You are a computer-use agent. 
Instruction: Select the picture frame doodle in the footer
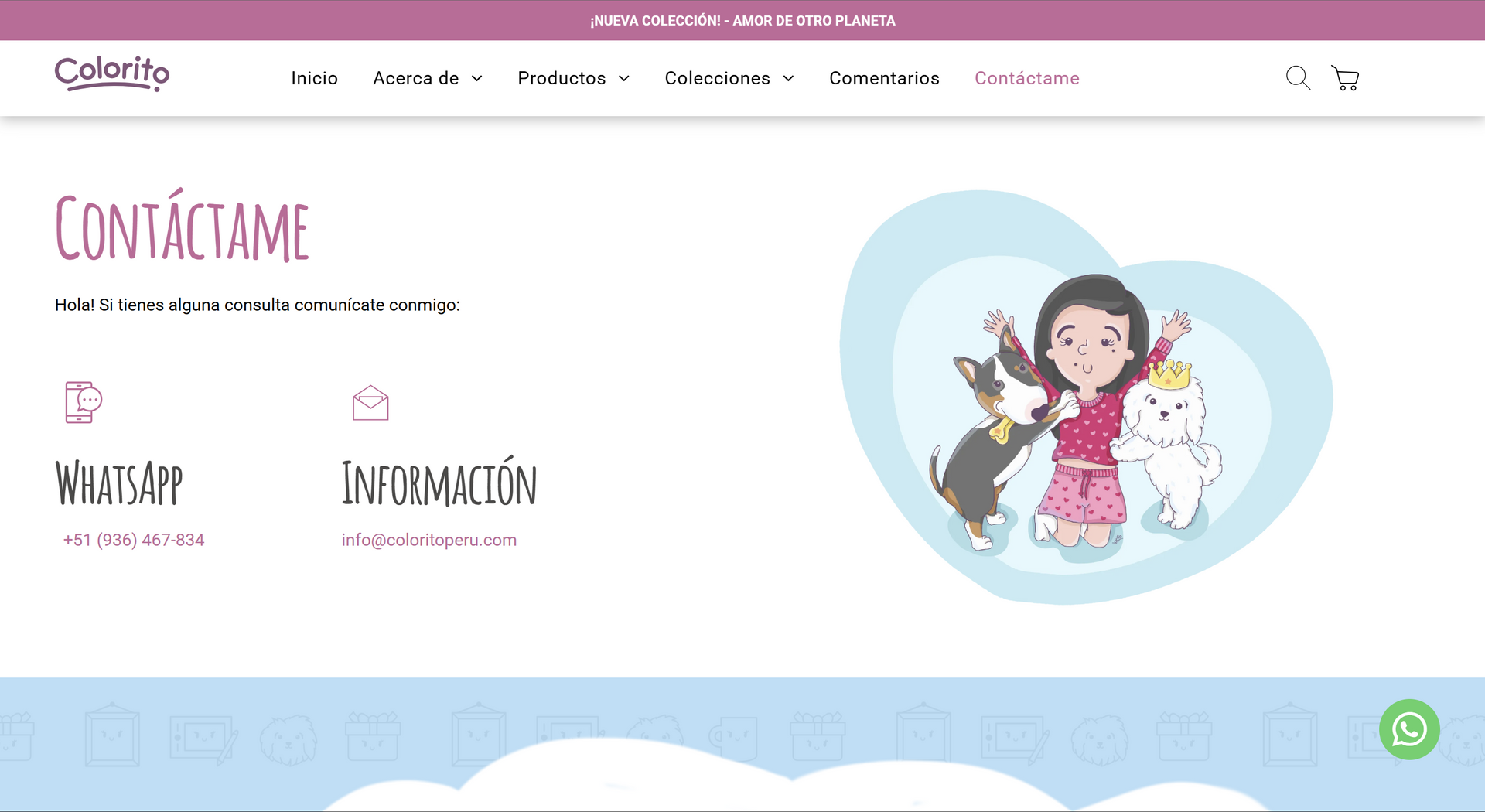pos(111,735)
